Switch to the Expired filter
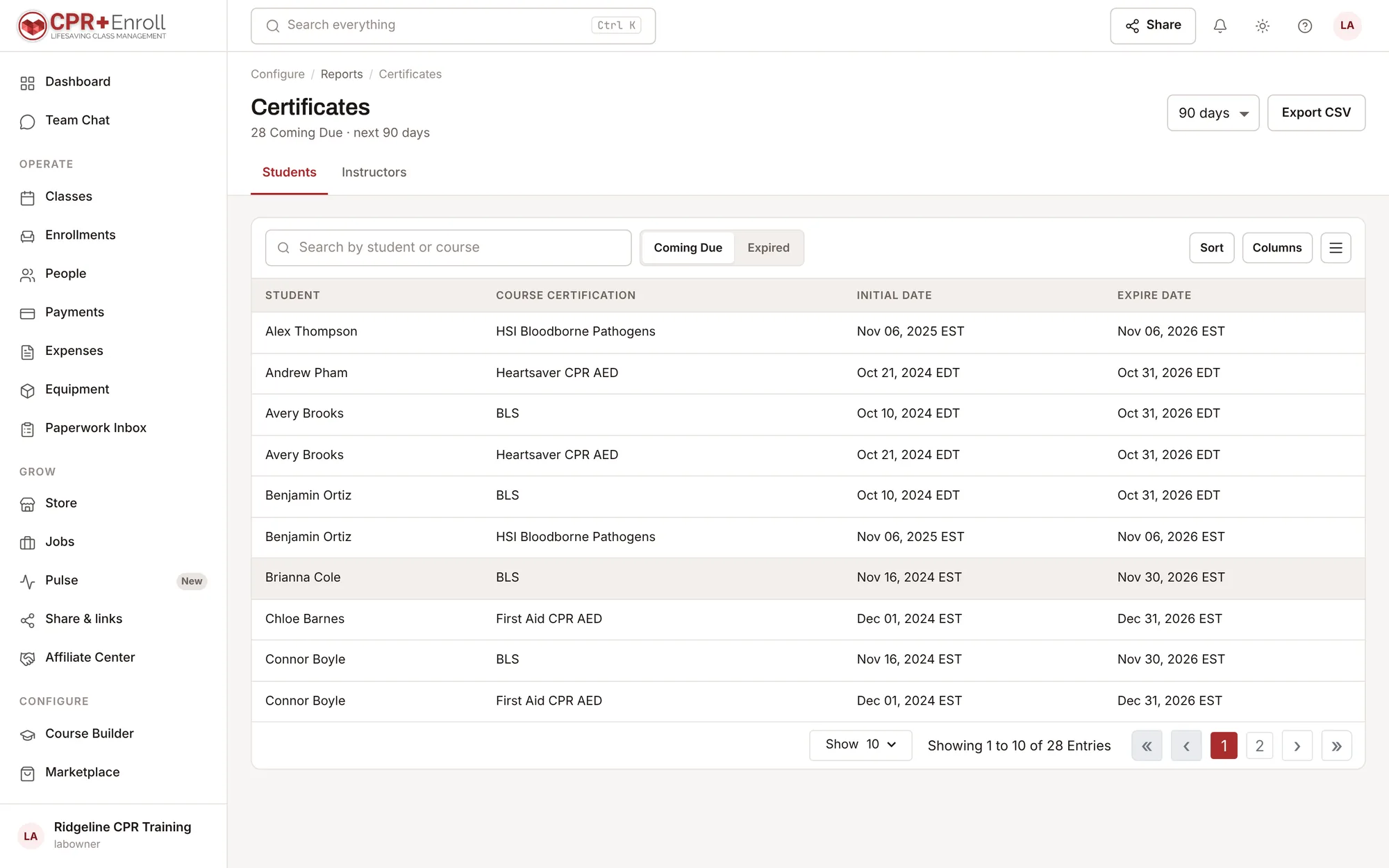 click(x=768, y=248)
